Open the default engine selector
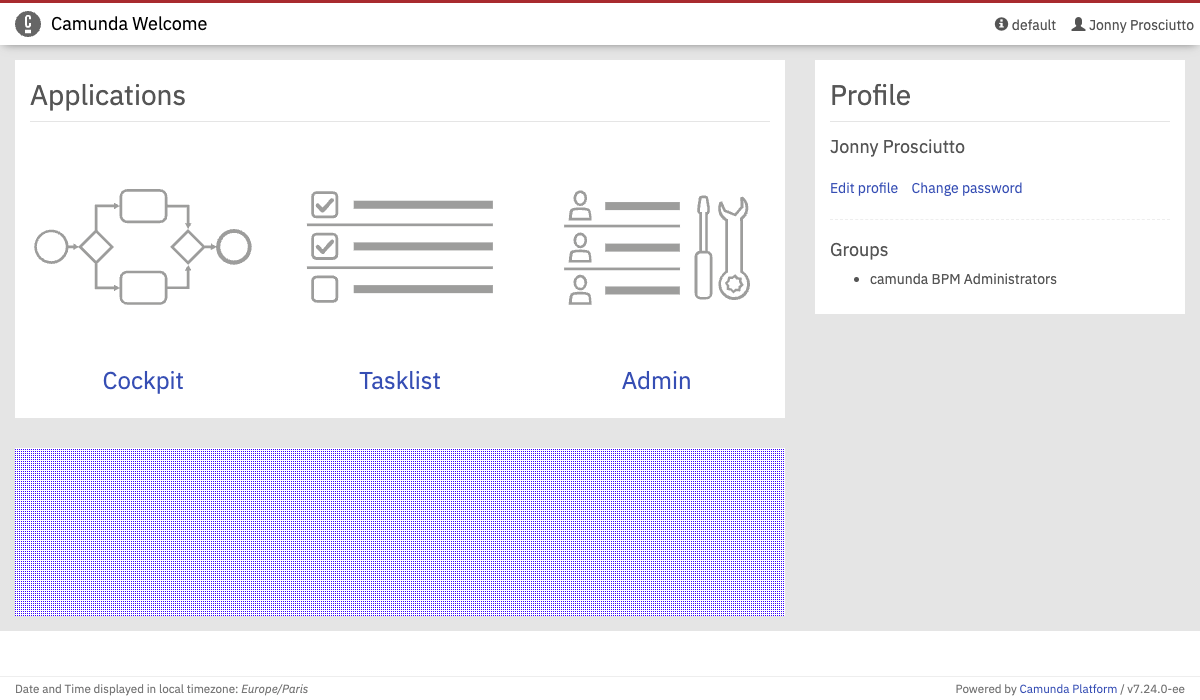This screenshot has width=1200, height=700. [x=1033, y=25]
